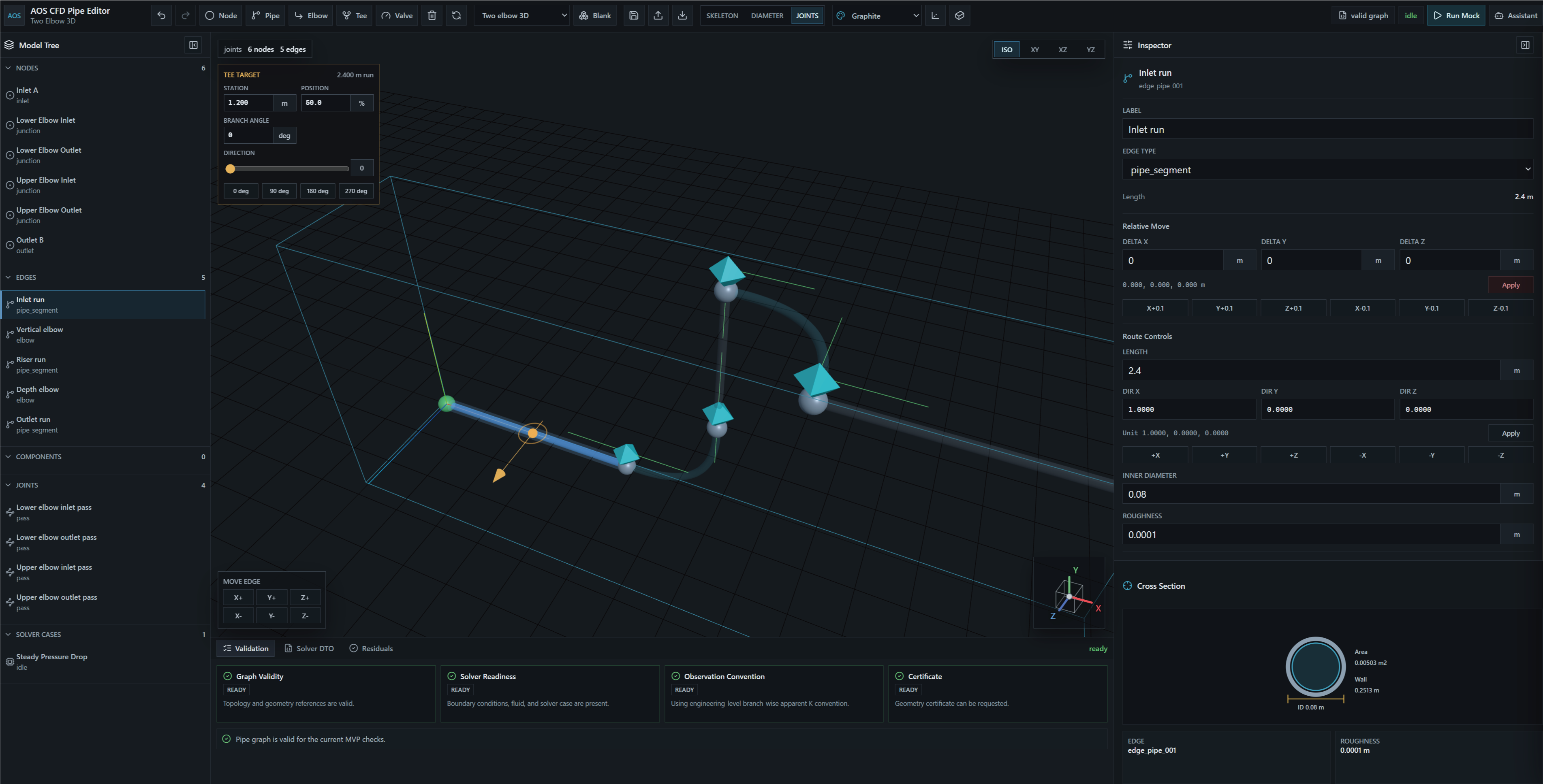1543x784 pixels.
Task: Click the 90 deg direction preset
Action: tap(279, 191)
